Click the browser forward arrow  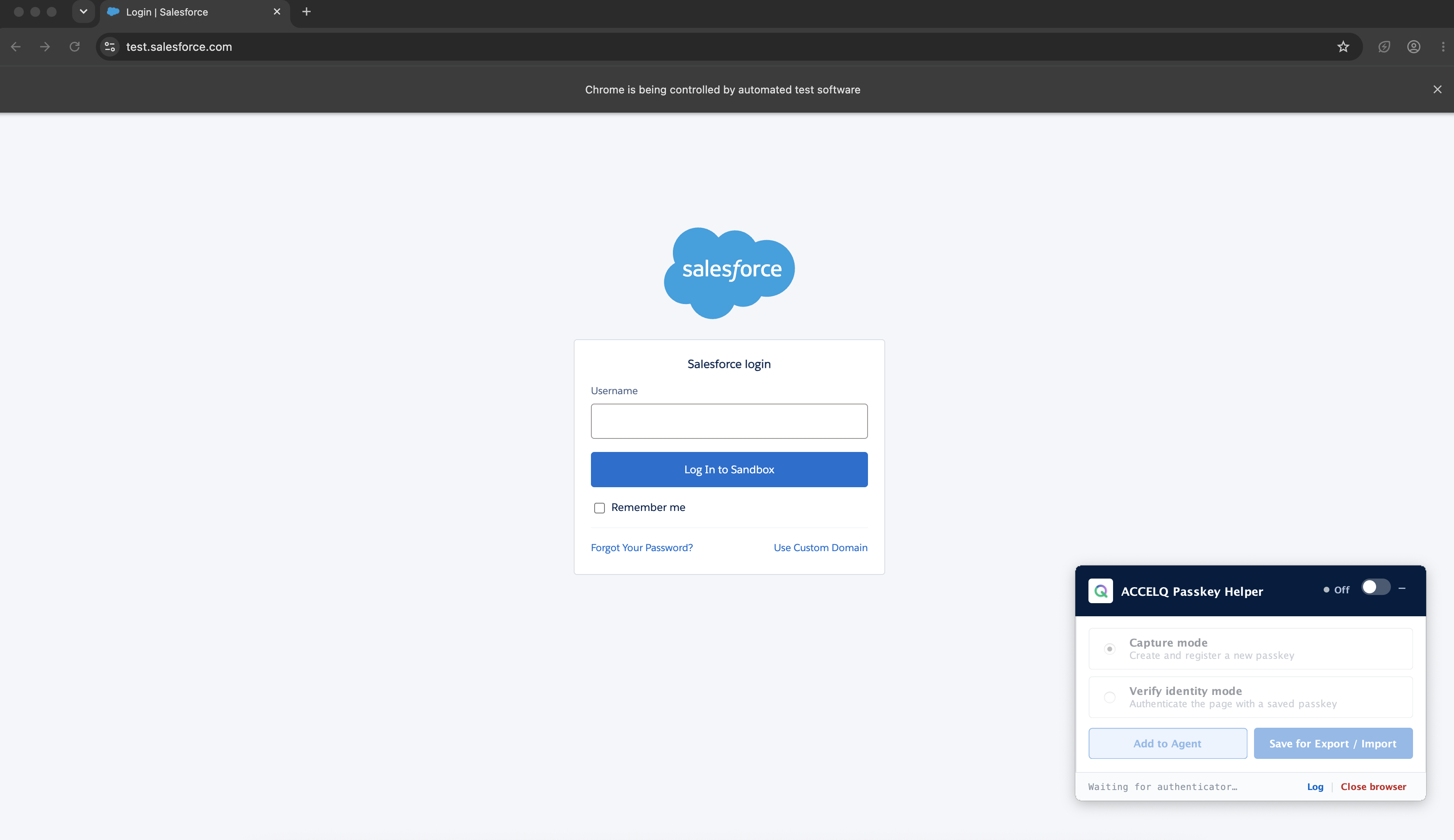click(x=45, y=47)
